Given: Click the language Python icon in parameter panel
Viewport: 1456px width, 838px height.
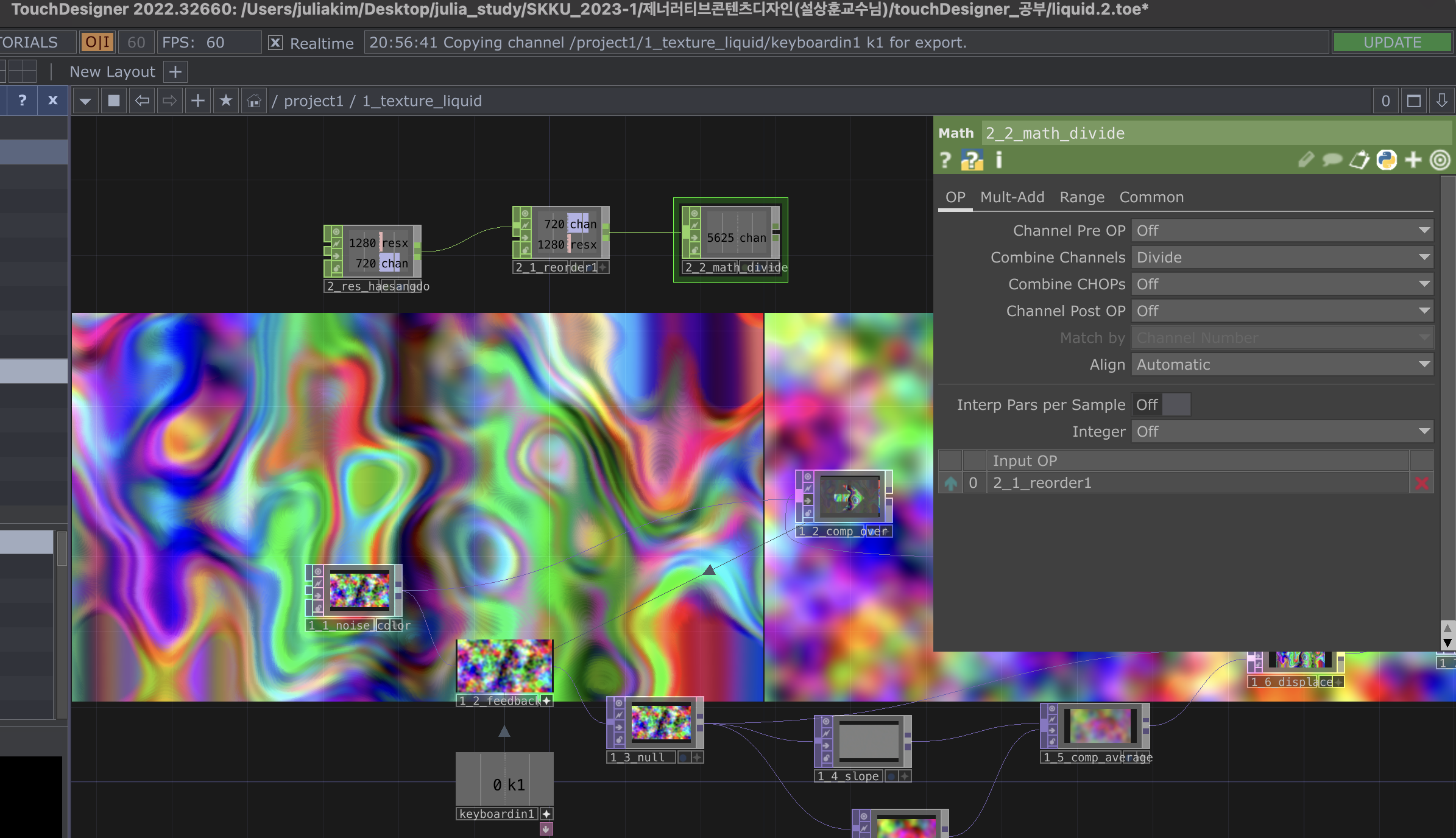Looking at the screenshot, I should tap(1387, 160).
